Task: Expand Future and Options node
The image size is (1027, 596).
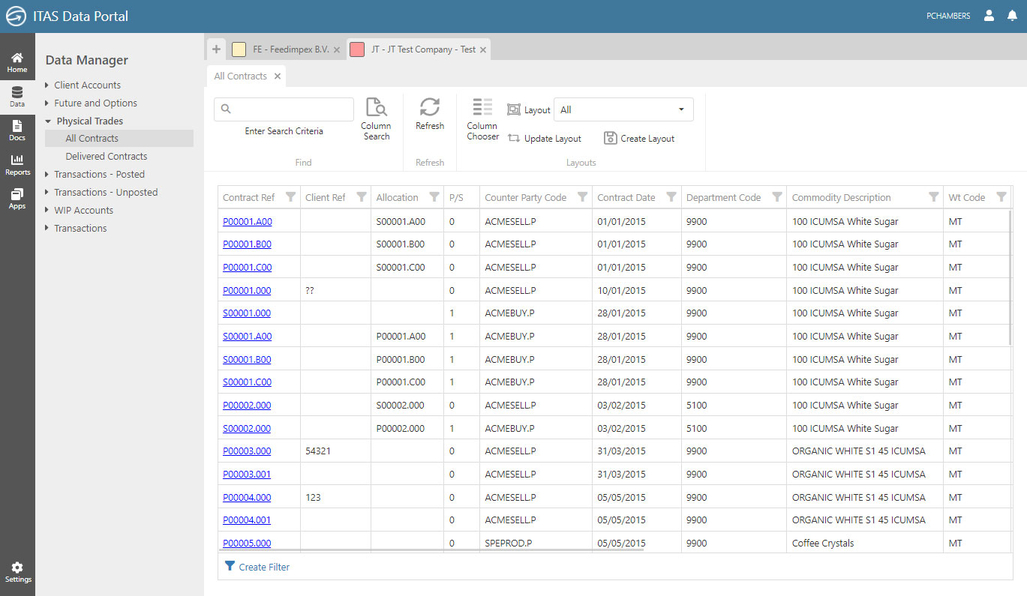Action: tap(47, 103)
